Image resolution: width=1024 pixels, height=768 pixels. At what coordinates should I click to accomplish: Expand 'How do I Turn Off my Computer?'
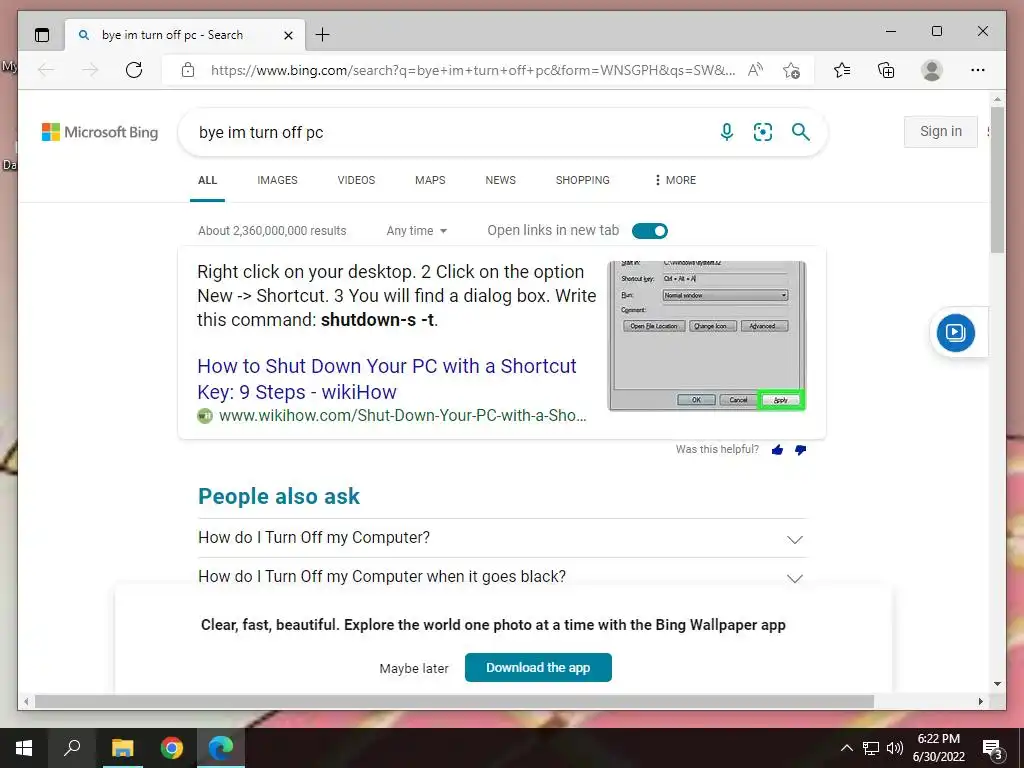coord(502,538)
